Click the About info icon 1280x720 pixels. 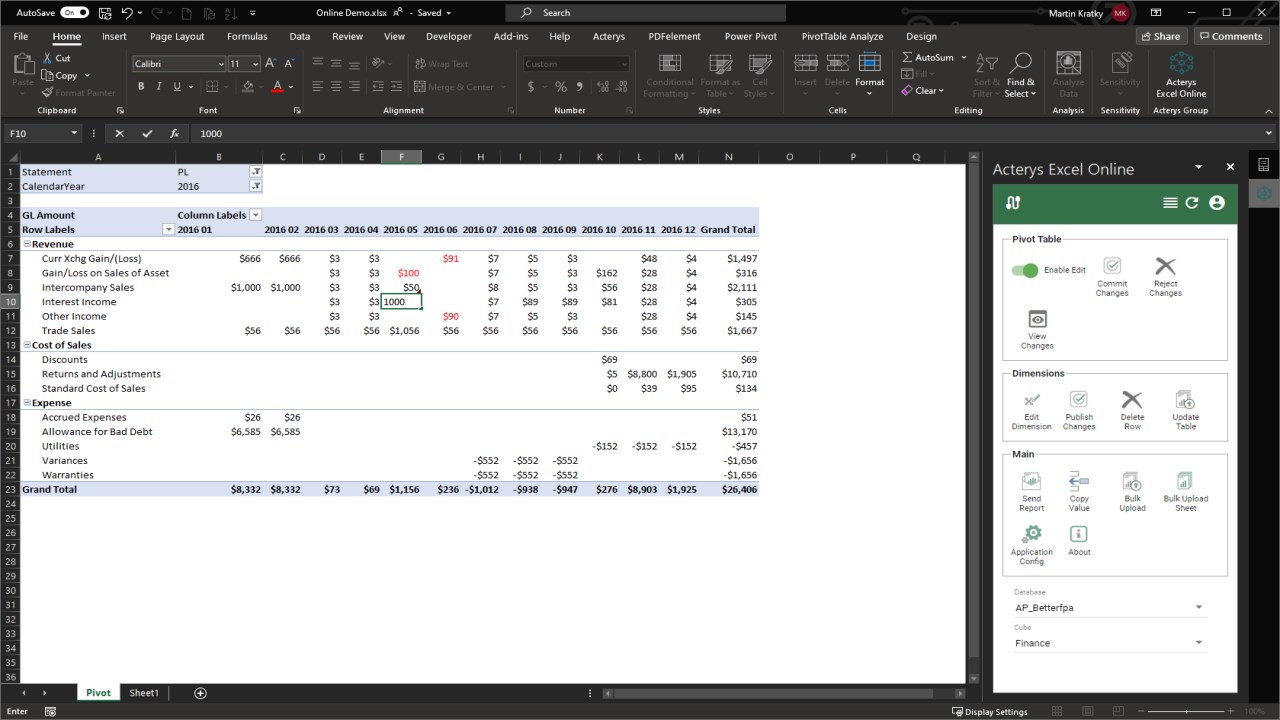click(1079, 534)
